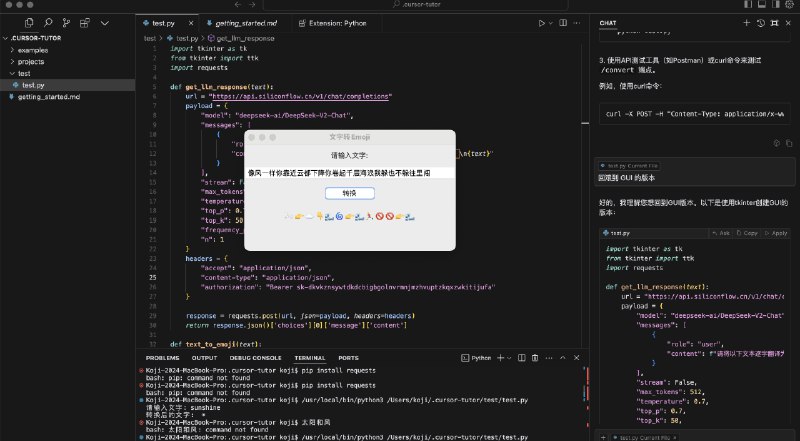Open the new terminal profile dropdown

click(510, 358)
